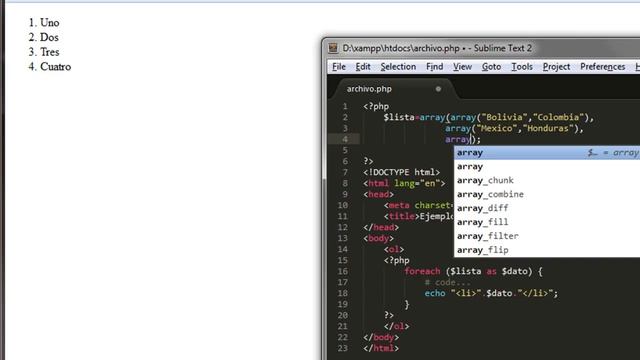Click the "Bolivia" string in code
The width and height of the screenshot is (640, 360).
[x=504, y=117]
